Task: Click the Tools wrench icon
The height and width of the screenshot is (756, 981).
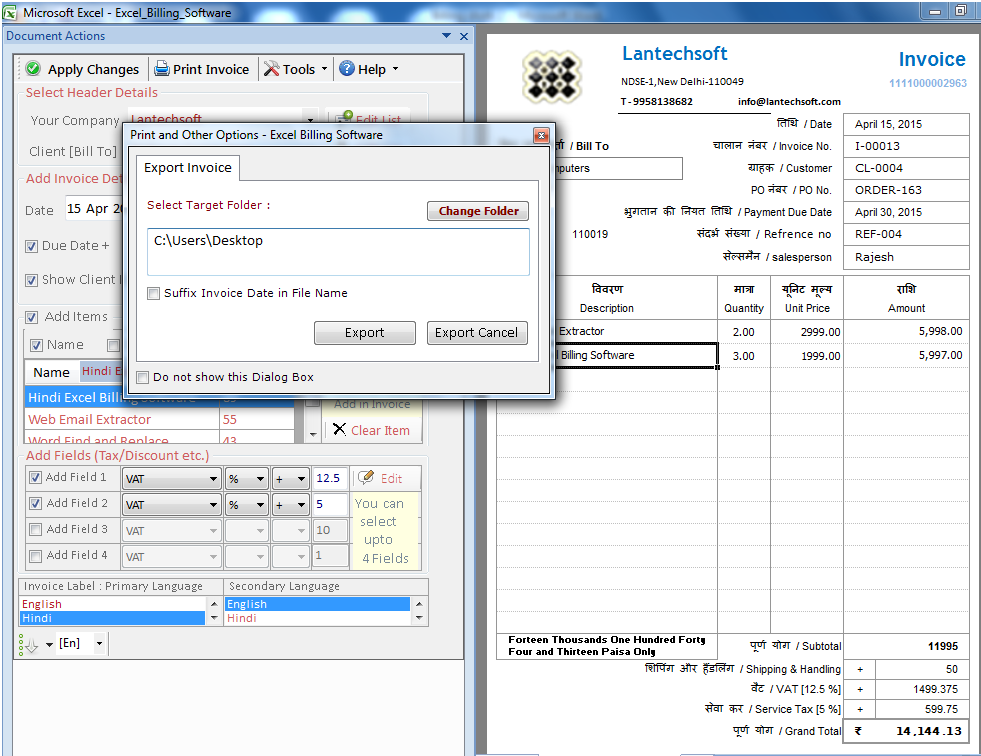Action: coord(272,69)
